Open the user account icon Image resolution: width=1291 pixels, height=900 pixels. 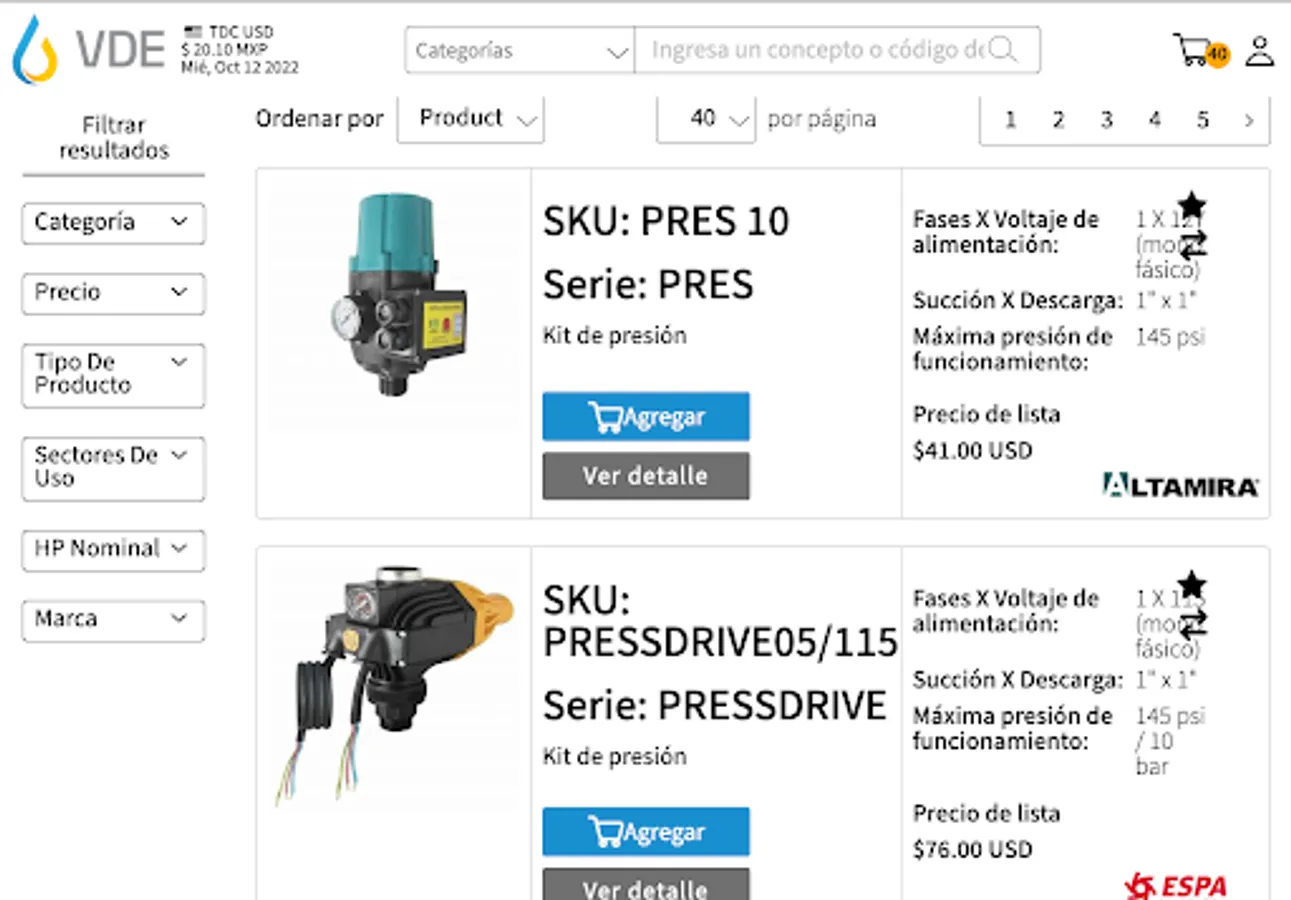coord(1259,51)
